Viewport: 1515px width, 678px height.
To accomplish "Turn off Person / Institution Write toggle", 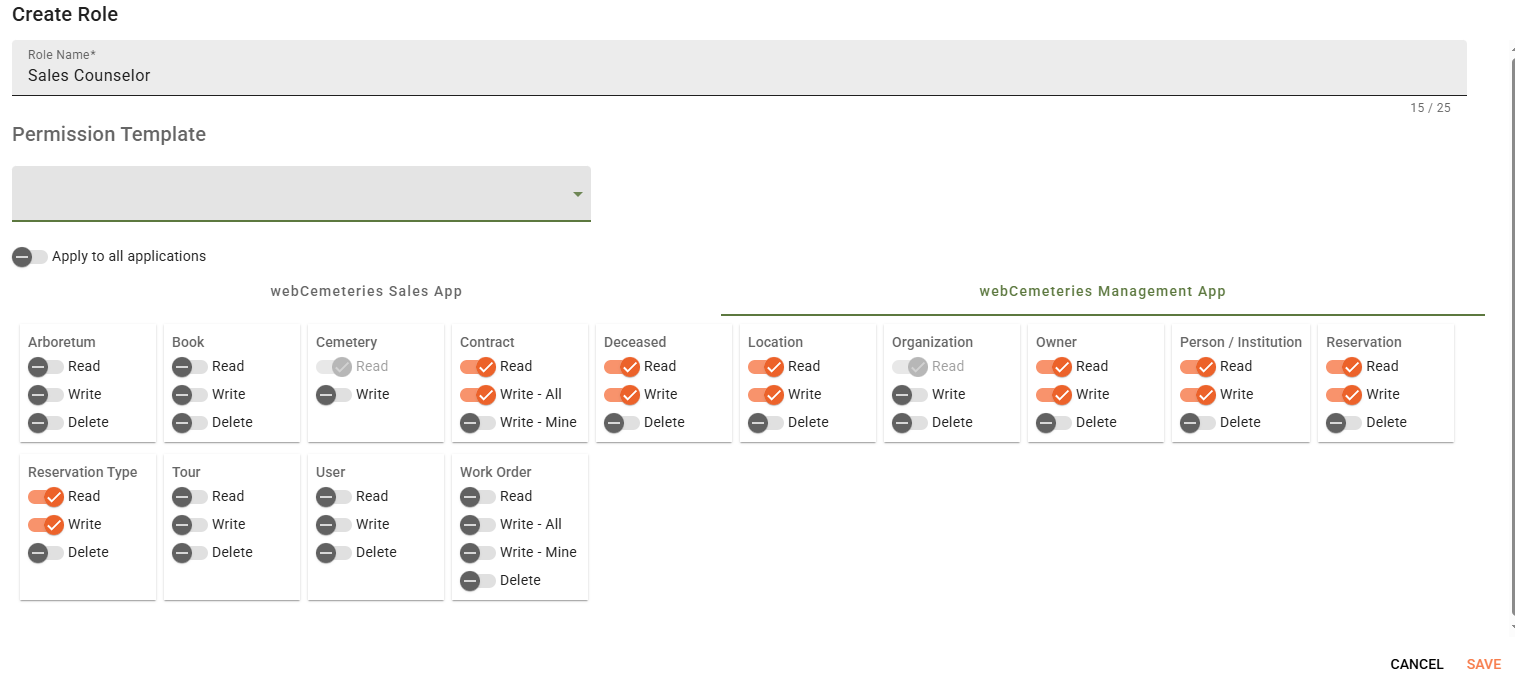I will 1198,395.
